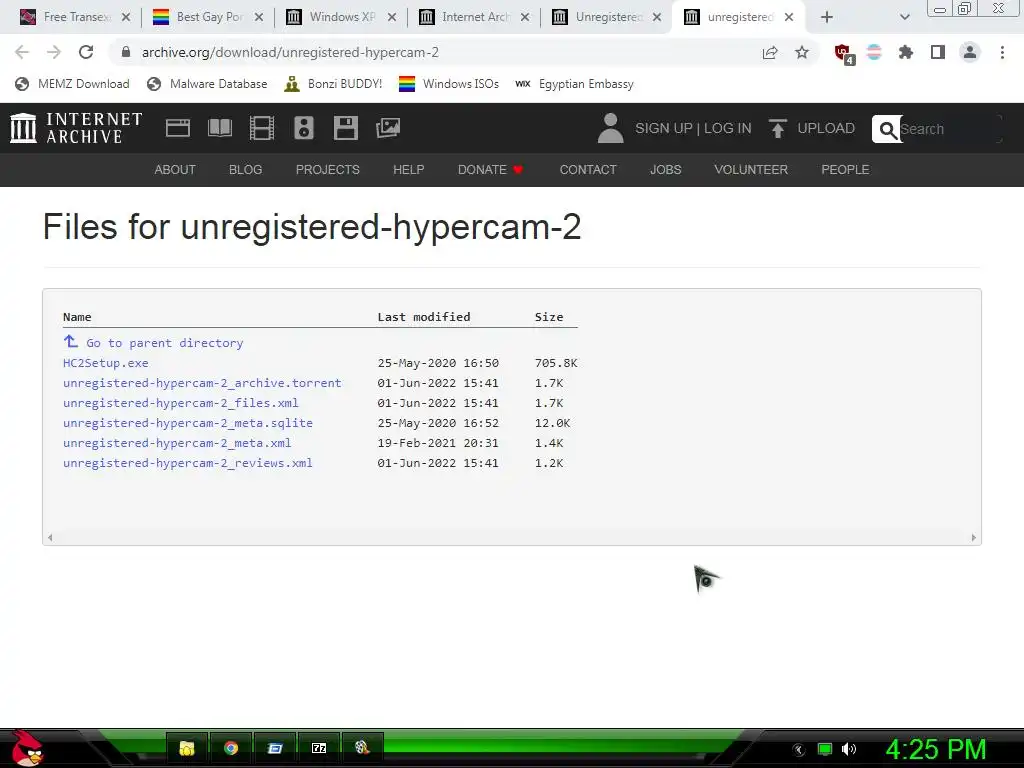Download HC2Setup.exe
Viewport: 1024px width, 768px height.
[x=106, y=363]
